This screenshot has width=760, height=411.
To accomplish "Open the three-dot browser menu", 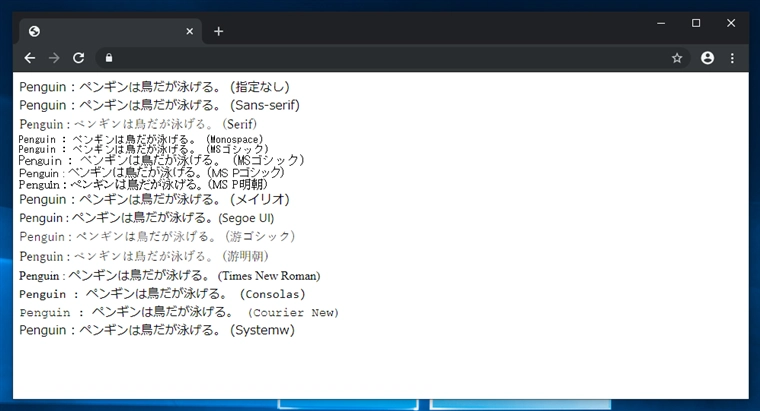I will pos(732,58).
